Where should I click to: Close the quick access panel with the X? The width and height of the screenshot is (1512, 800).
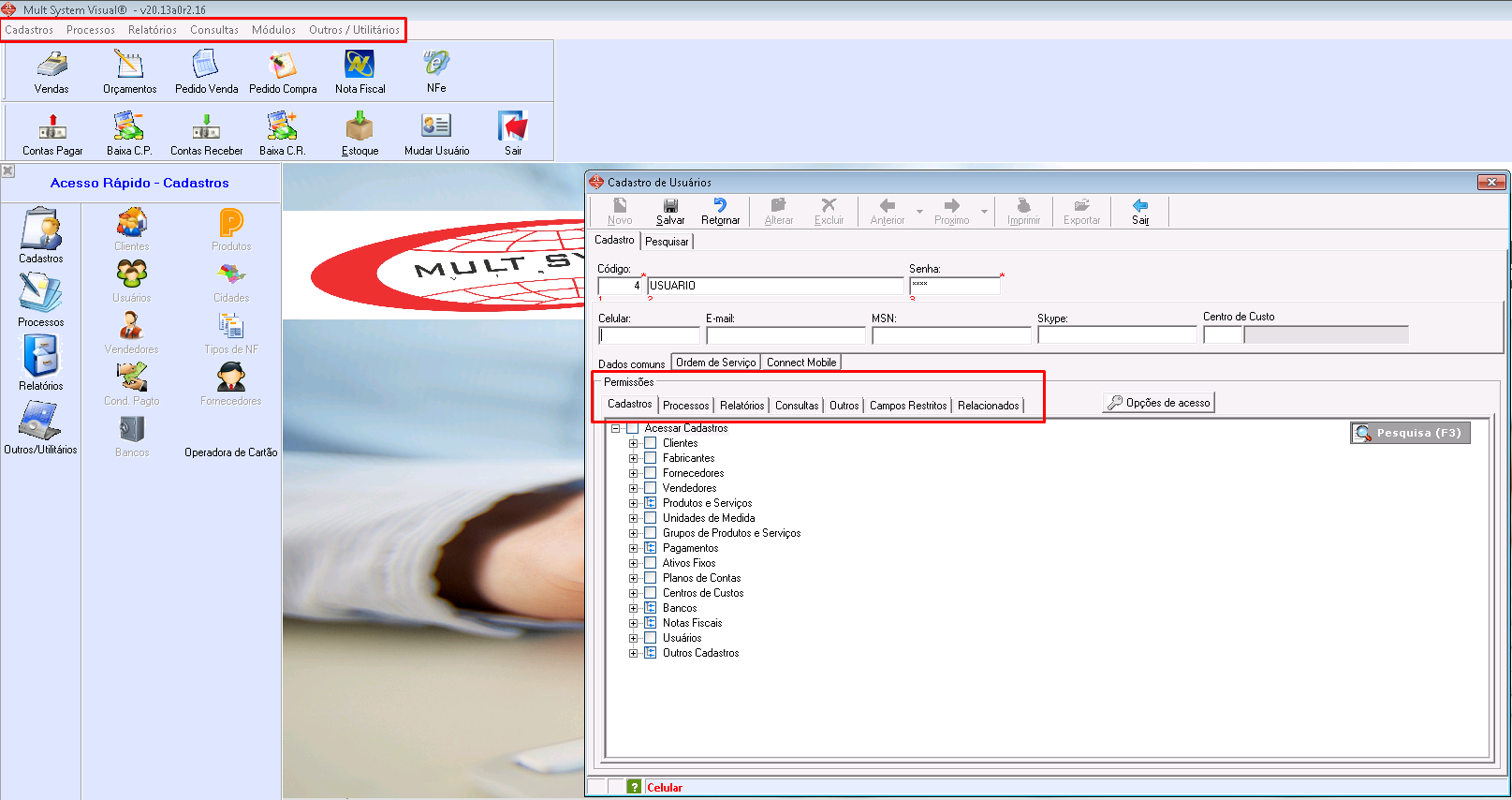tap(7, 170)
